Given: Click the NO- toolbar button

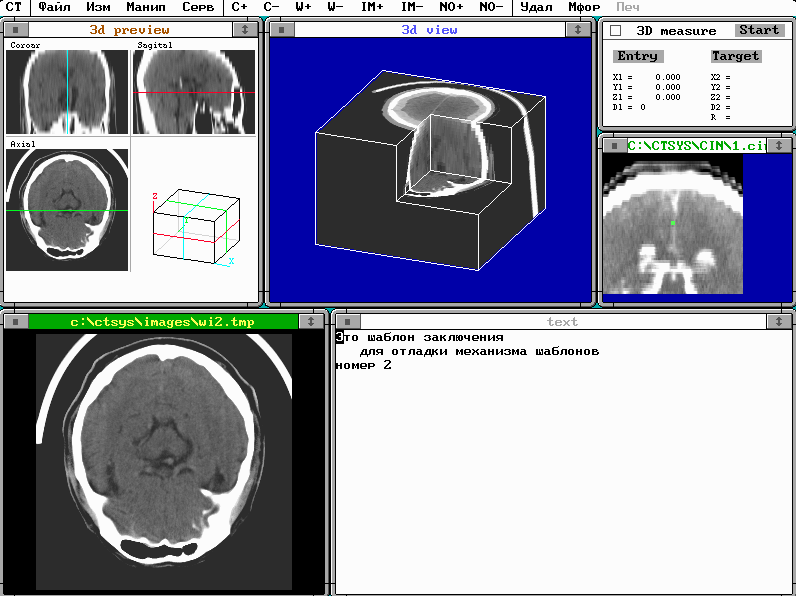Looking at the screenshot, I should pyautogui.click(x=490, y=7).
